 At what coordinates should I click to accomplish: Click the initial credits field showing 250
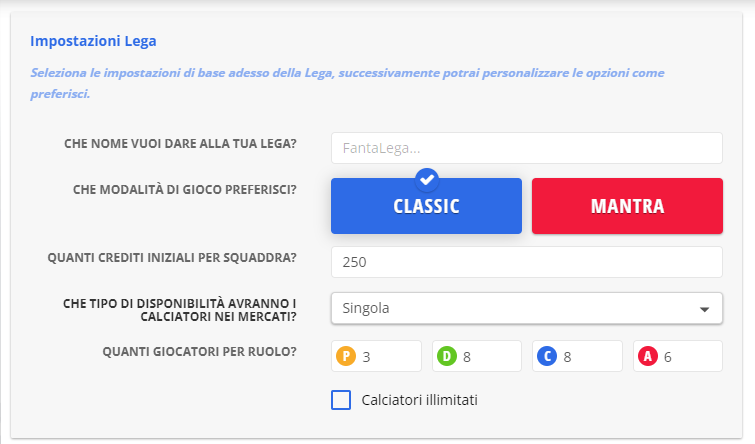526,262
